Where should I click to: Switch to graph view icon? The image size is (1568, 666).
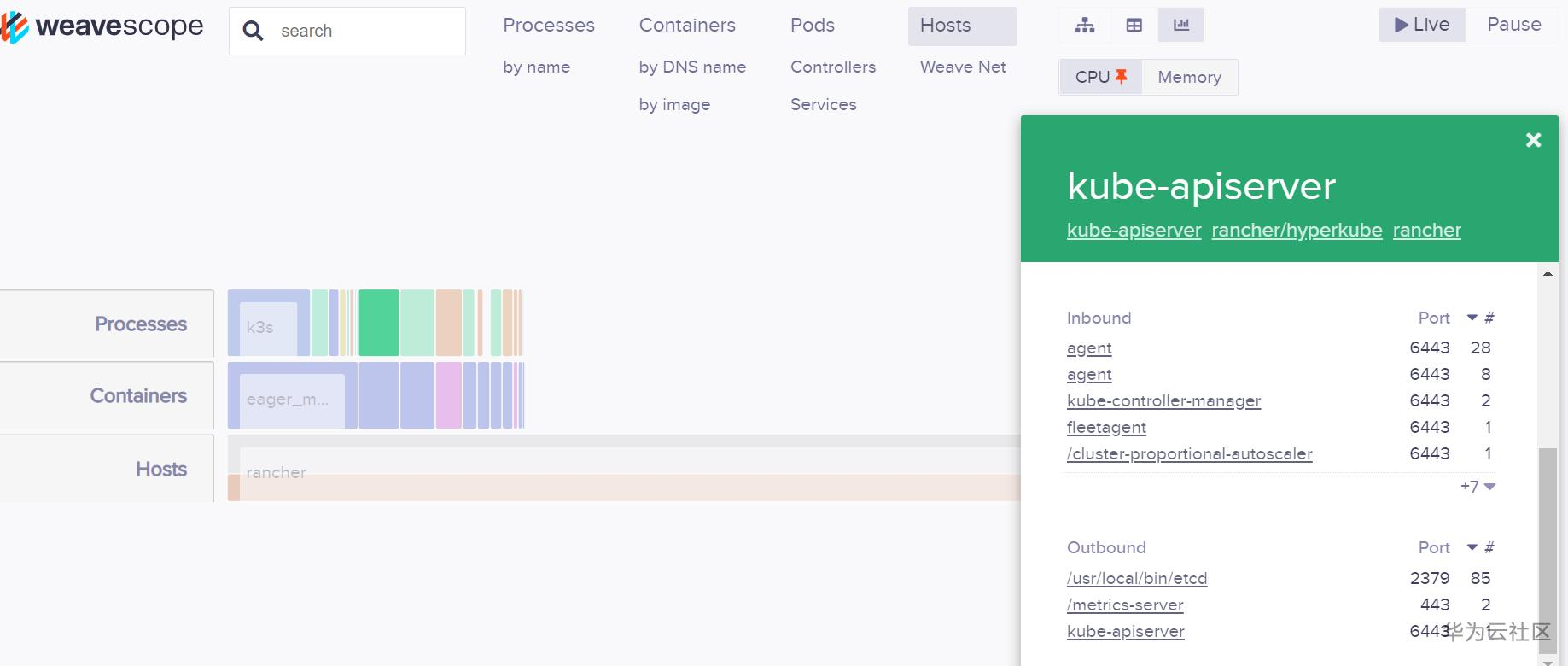click(x=1085, y=26)
